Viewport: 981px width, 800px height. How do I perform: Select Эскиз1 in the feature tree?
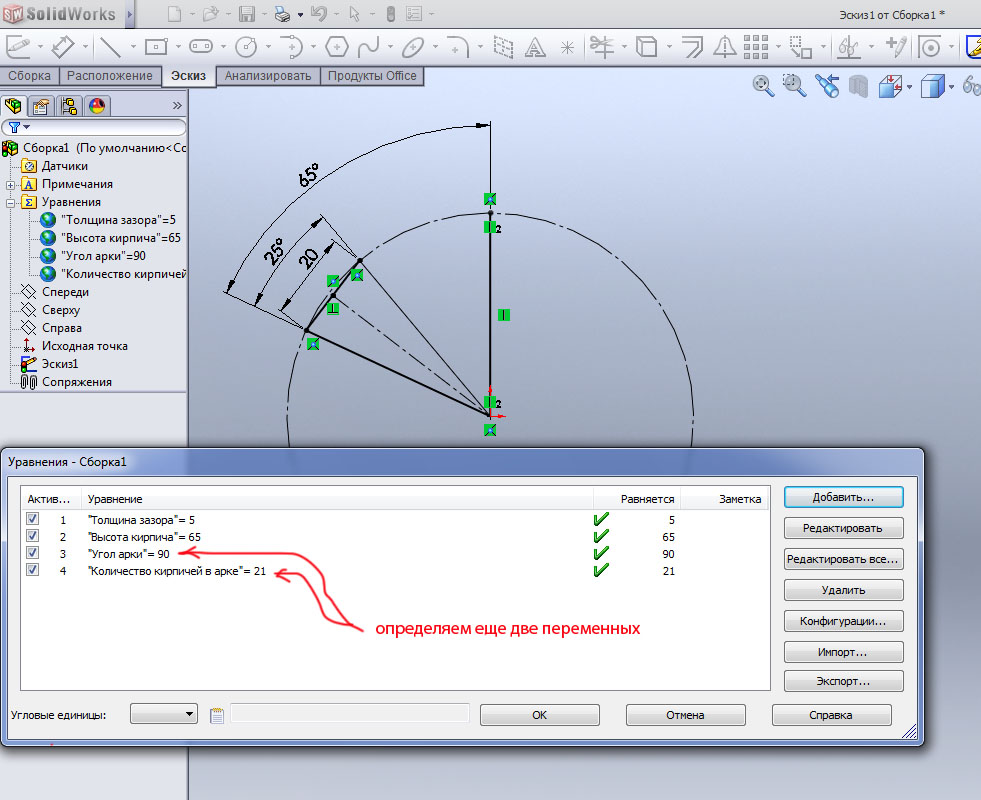(x=59, y=364)
